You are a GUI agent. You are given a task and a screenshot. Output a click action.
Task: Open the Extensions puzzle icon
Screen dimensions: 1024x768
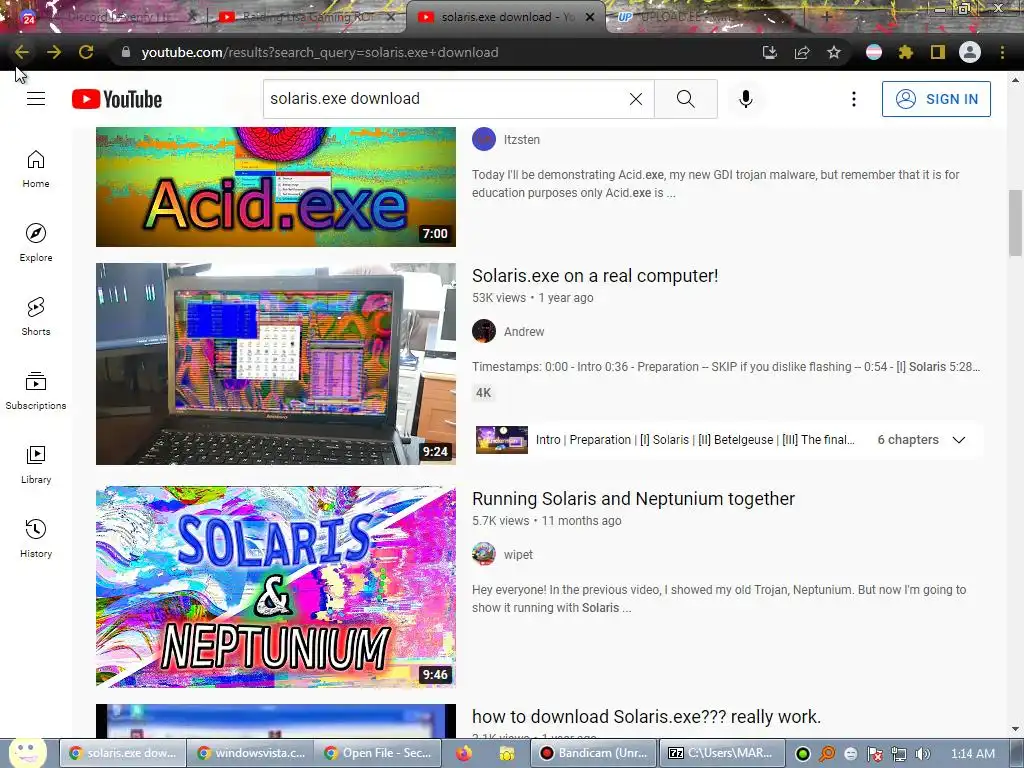point(906,52)
